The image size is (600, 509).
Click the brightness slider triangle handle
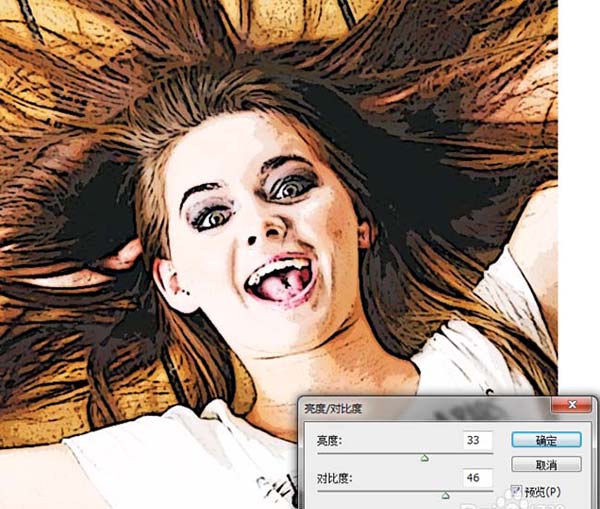pos(424,458)
